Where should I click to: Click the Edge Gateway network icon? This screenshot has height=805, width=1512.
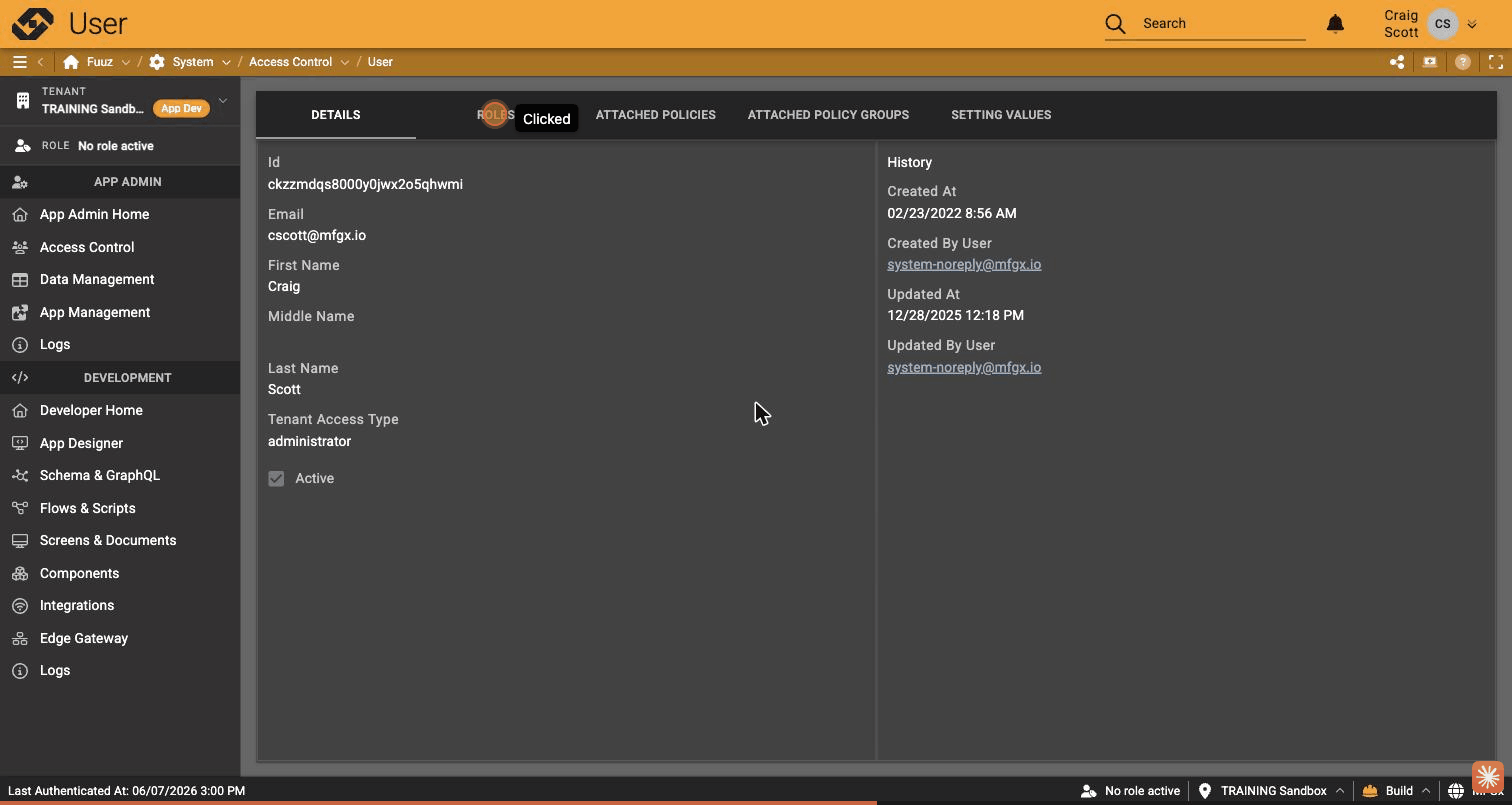point(19,638)
